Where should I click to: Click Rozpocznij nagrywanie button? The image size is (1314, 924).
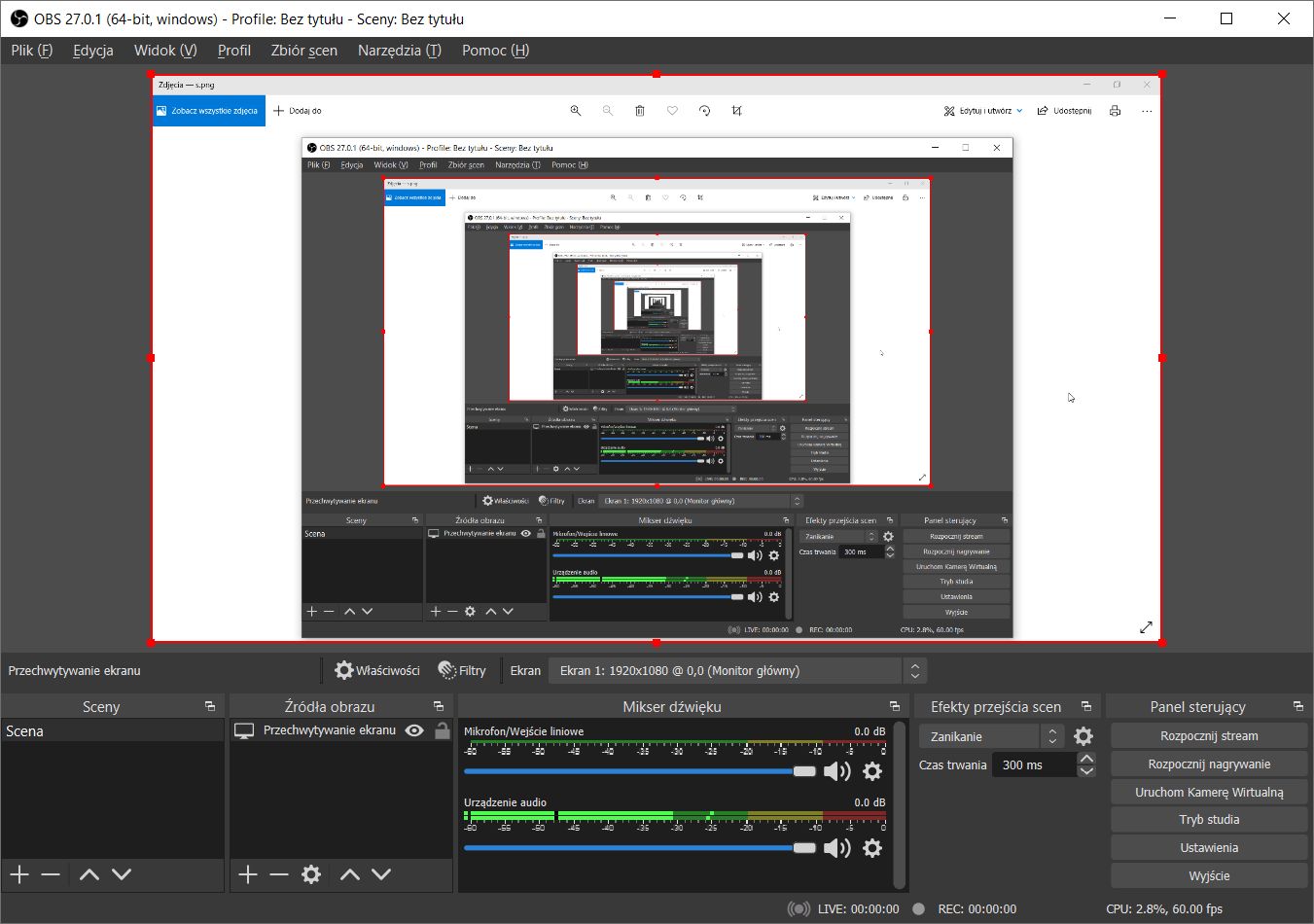point(1209,764)
